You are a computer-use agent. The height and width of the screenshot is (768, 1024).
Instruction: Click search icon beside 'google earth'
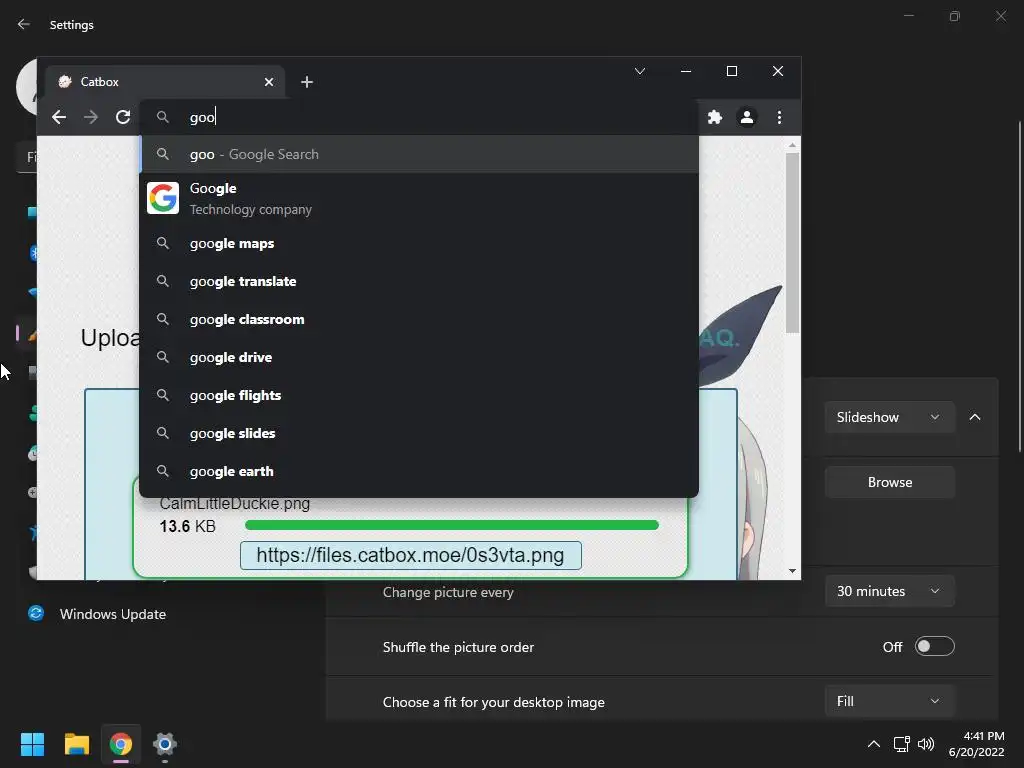pos(163,471)
